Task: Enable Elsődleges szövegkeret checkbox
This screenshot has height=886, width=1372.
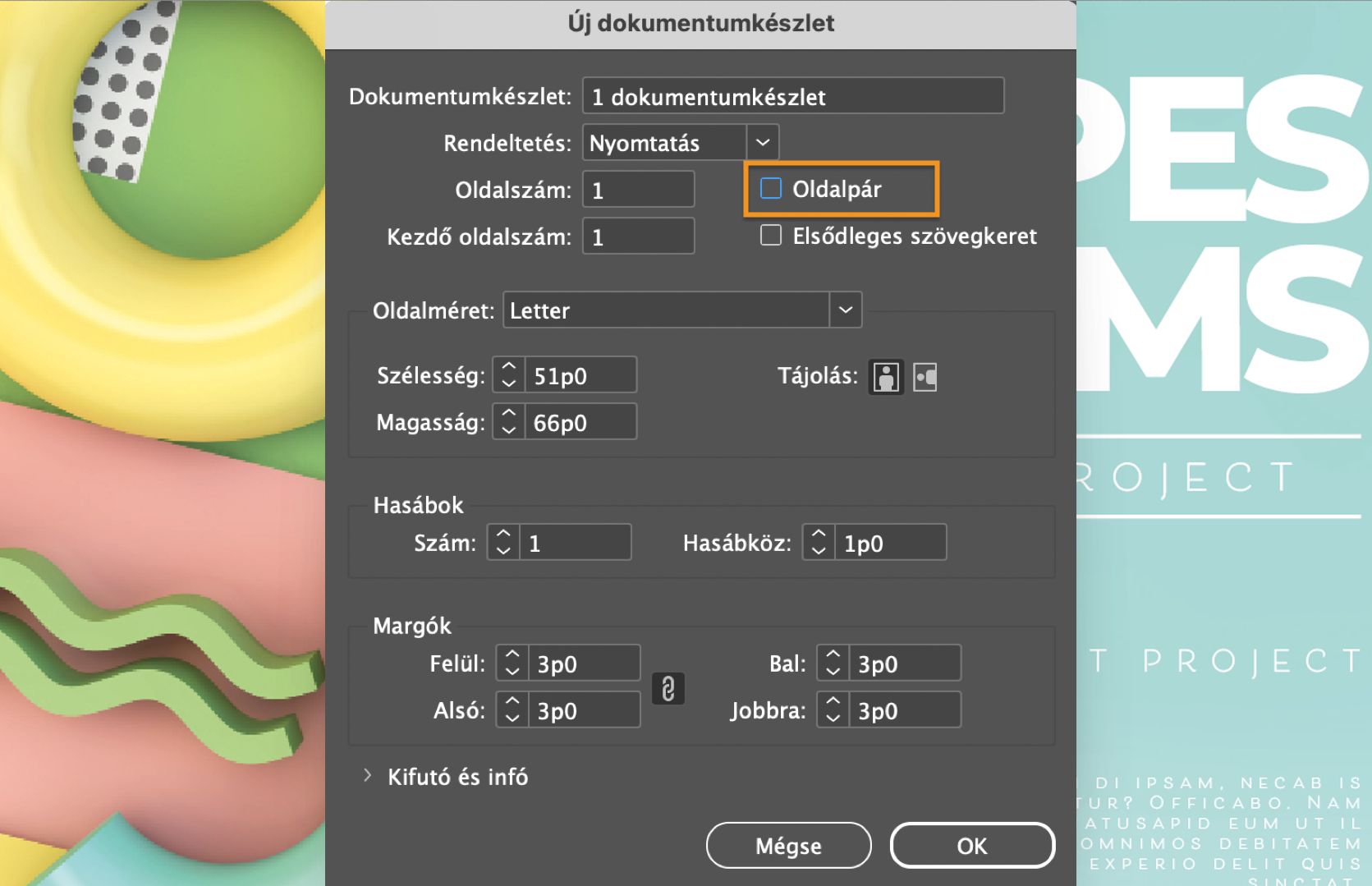Action: tap(771, 236)
